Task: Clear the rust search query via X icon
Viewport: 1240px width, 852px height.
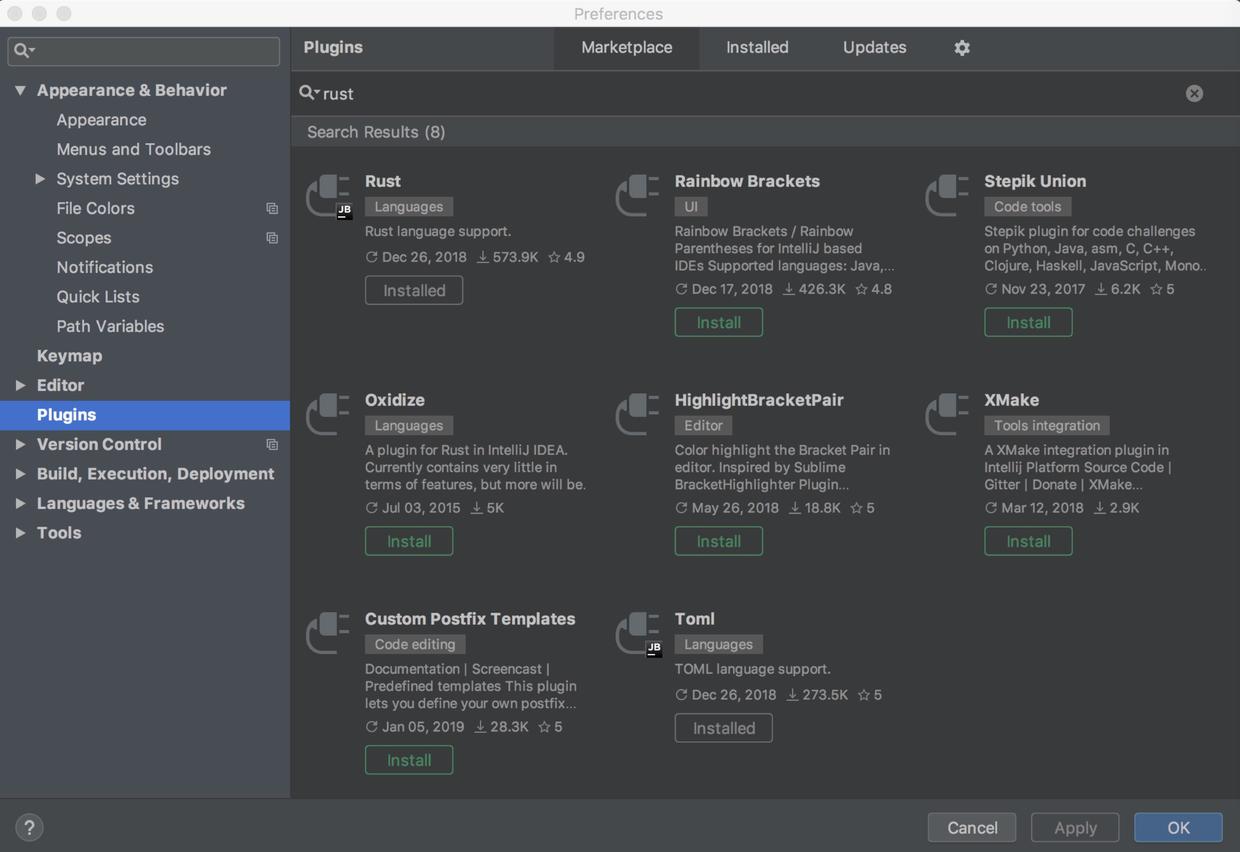Action: point(1194,93)
